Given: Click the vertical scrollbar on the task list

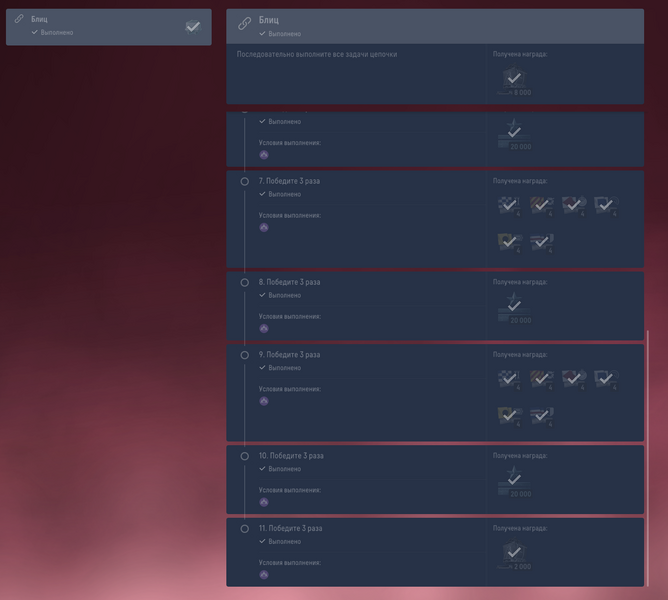Looking at the screenshot, I should 647,458.
